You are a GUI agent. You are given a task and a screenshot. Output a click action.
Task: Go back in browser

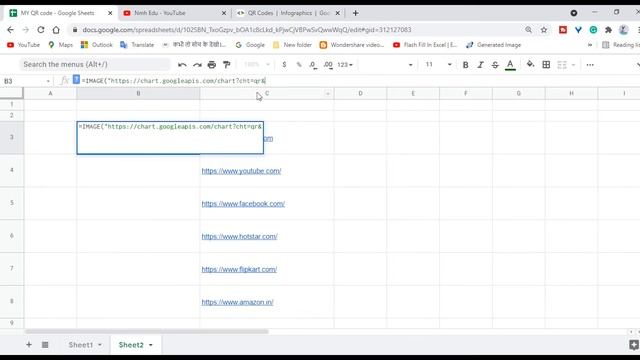[10, 30]
